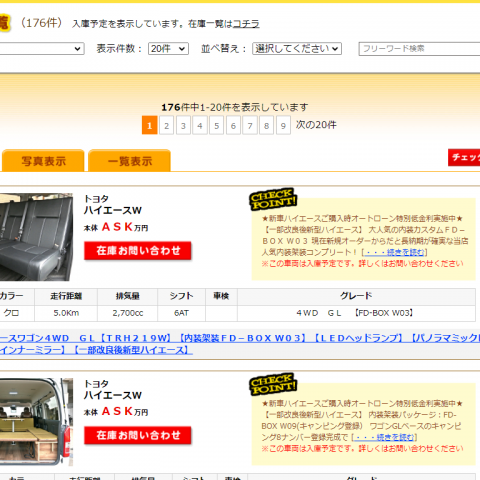
Task: Go to page 2 of results
Action: [x=166, y=125]
